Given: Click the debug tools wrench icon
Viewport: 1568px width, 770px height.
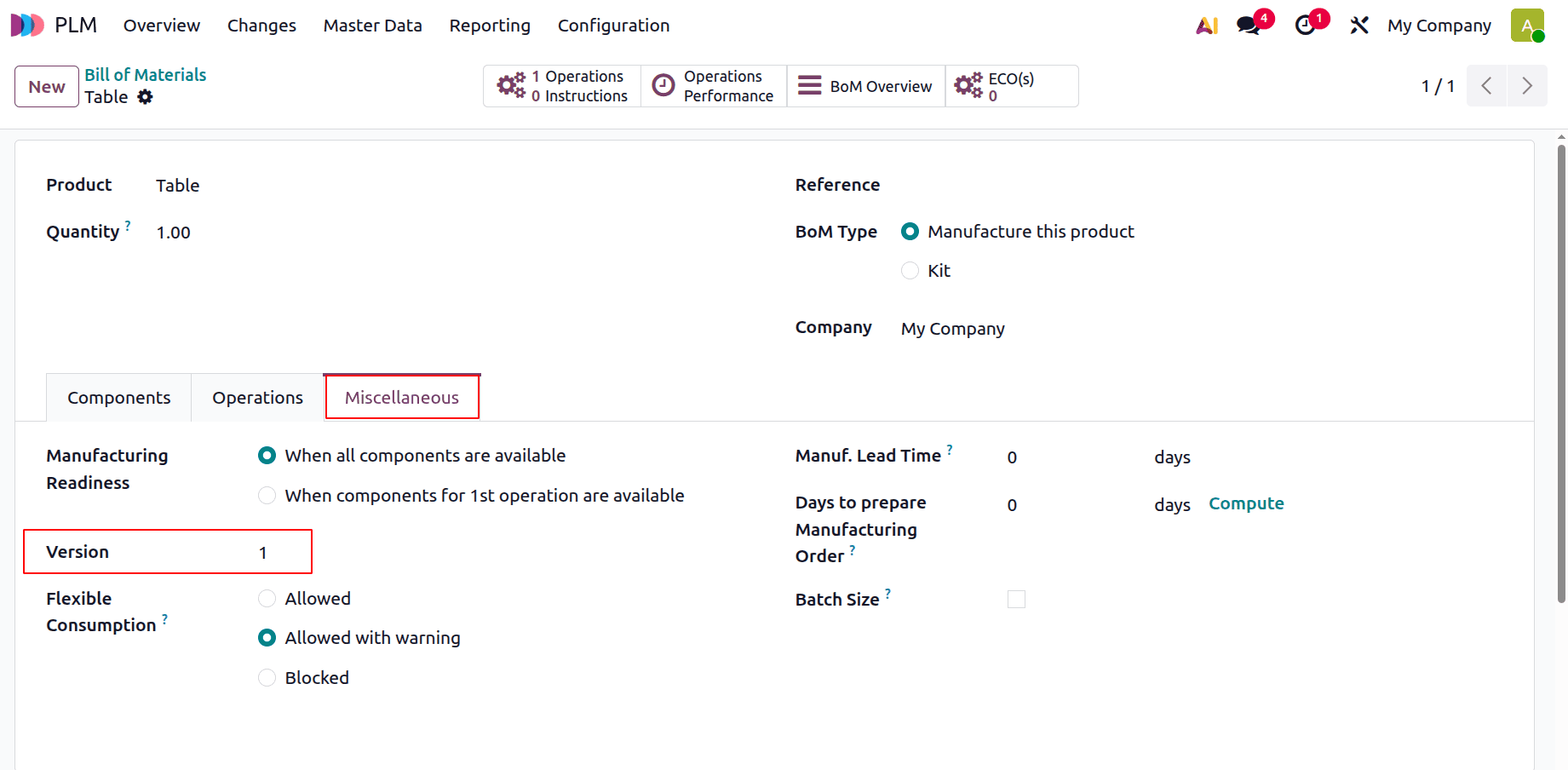Looking at the screenshot, I should tap(1359, 26).
